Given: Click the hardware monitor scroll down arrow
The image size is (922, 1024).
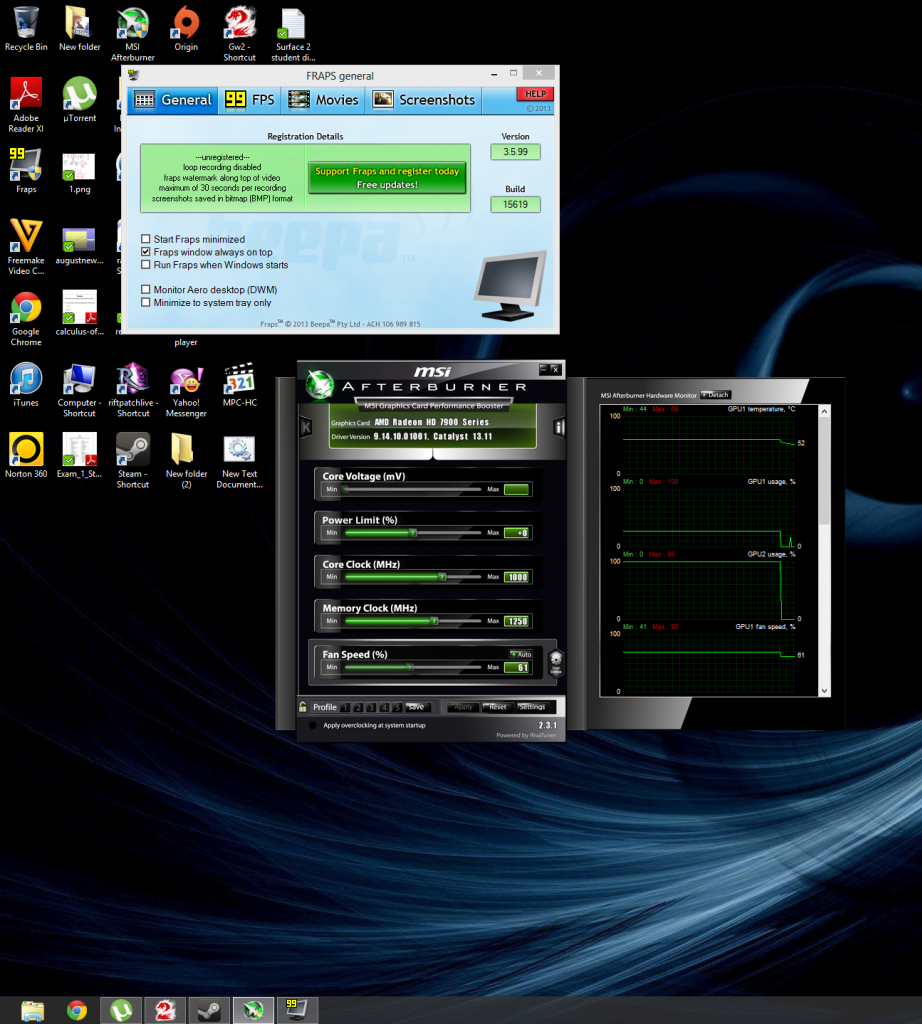Looking at the screenshot, I should tap(825, 690).
